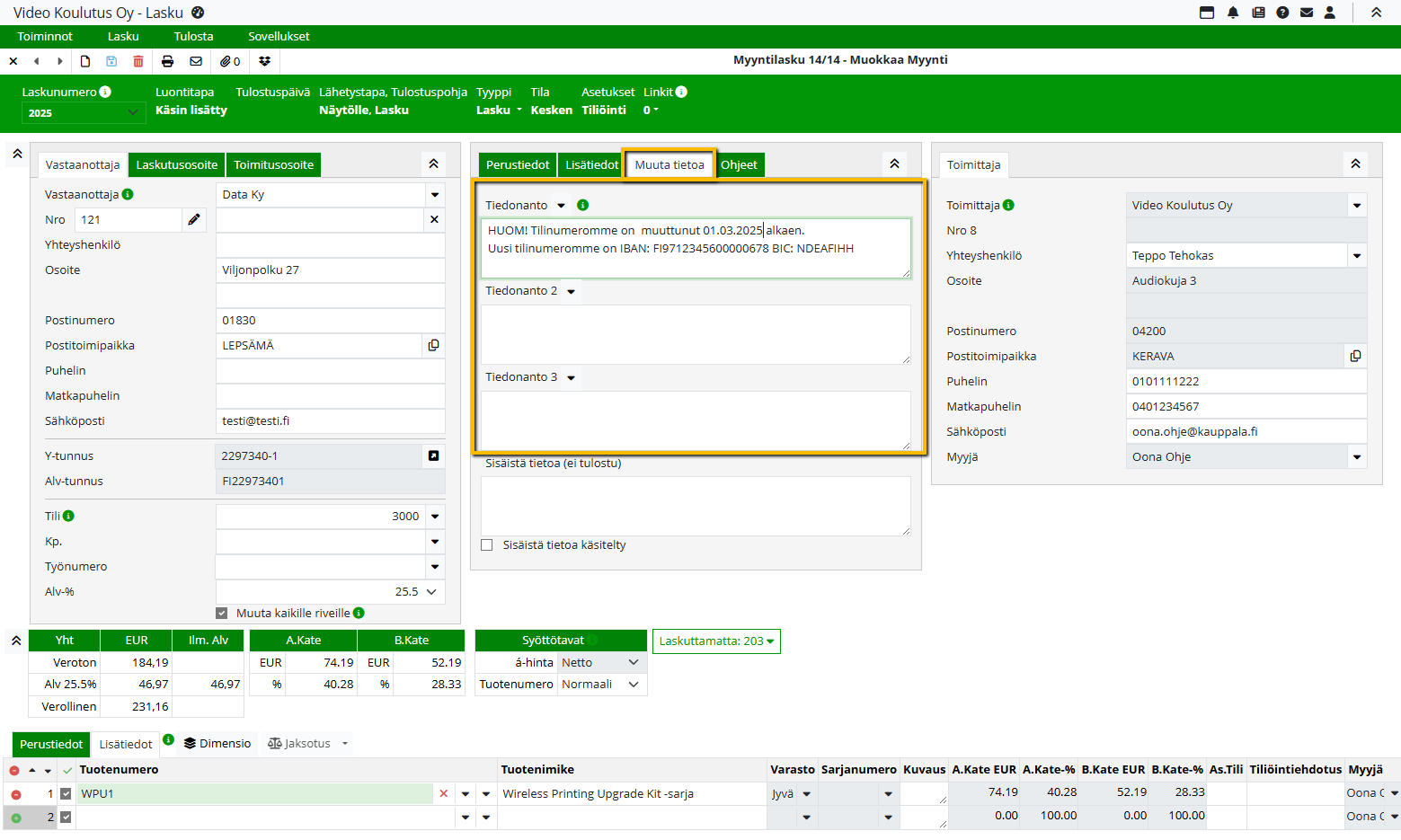Screen dimensions: 1401x840
Task: Click the Dropbox icon in the toolbar
Action: pos(264,61)
